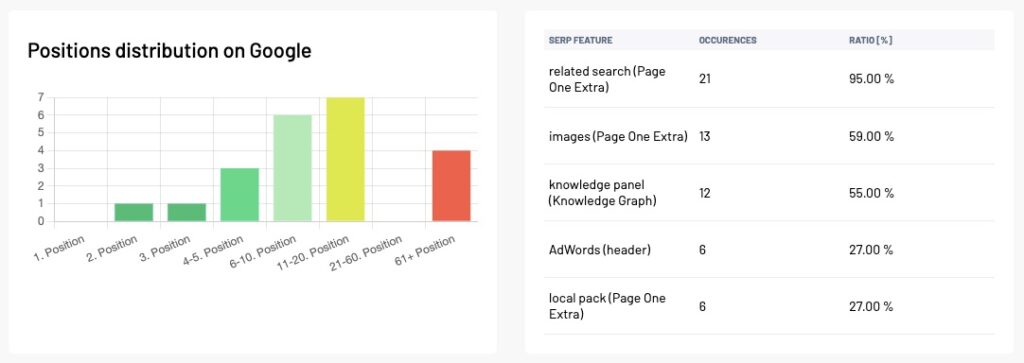The image size is (1024, 363).
Task: Click the SERP FEATURE column header
Action: pyautogui.click(x=581, y=40)
